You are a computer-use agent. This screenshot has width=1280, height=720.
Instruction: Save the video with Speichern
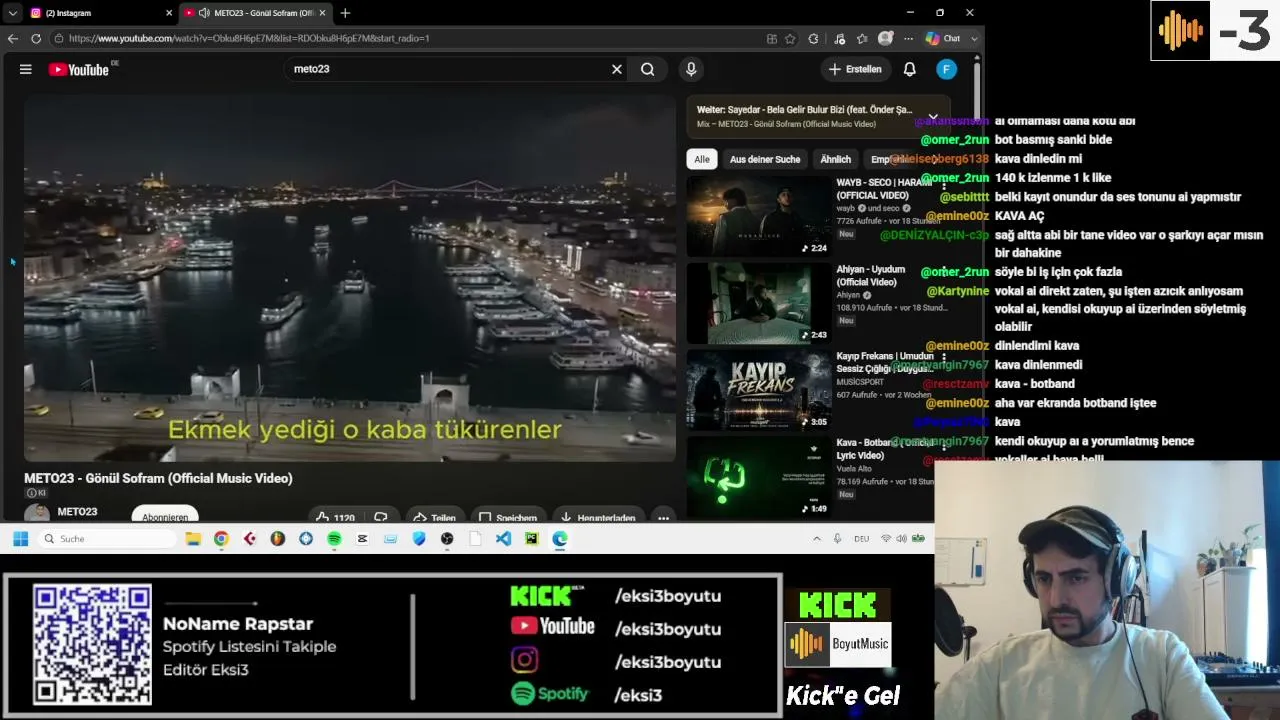[x=508, y=516]
